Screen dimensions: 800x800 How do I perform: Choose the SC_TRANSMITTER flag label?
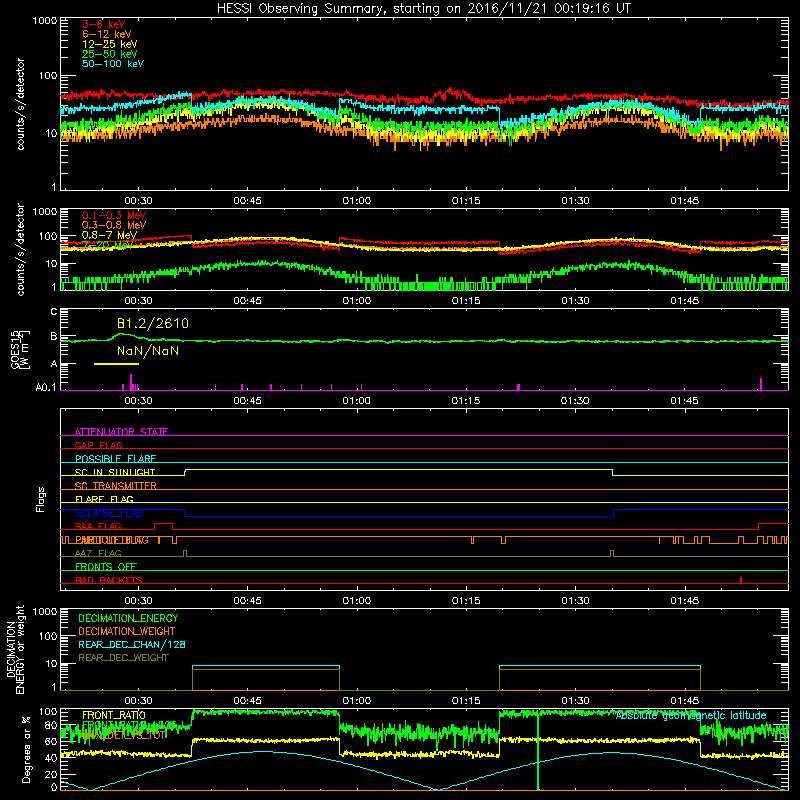coord(115,486)
